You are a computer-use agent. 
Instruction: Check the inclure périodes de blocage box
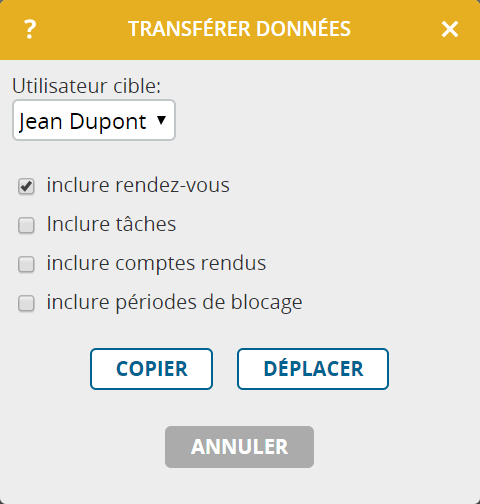tap(26, 303)
